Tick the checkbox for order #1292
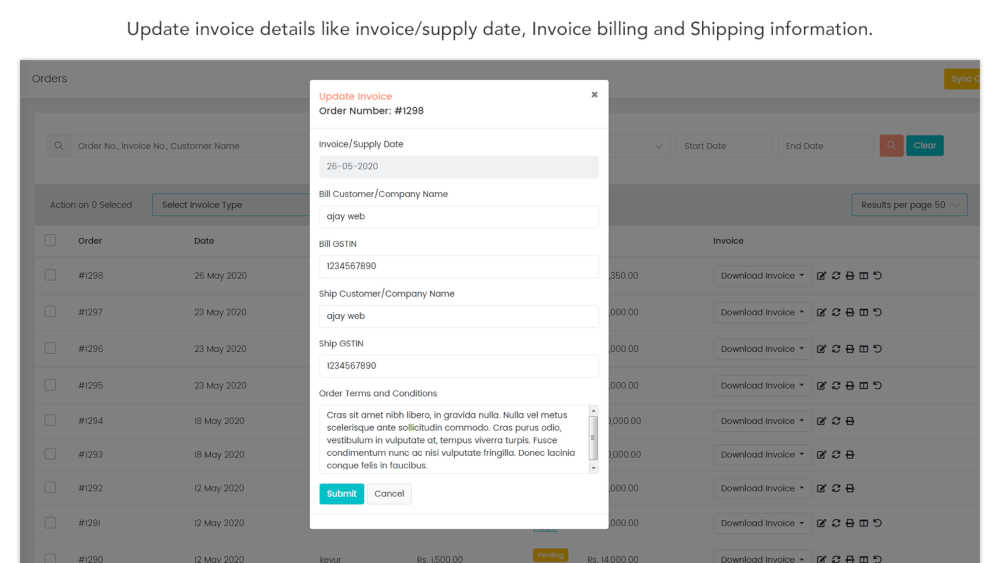 tap(50, 488)
